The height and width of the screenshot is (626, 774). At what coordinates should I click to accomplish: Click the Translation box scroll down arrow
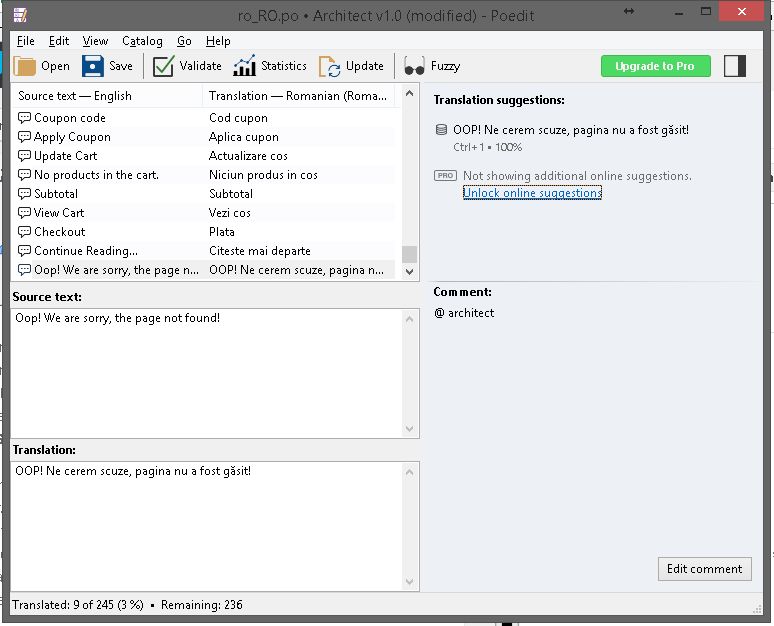[409, 582]
